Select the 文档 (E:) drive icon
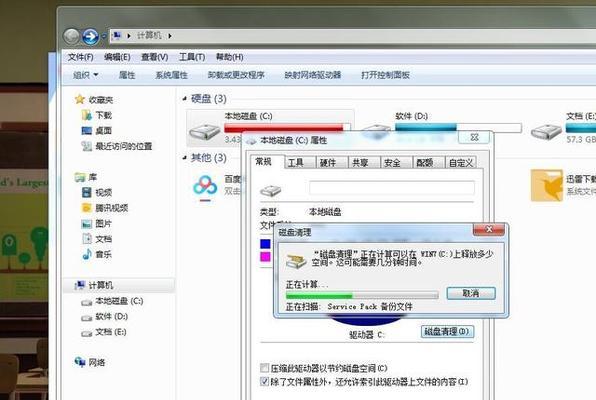The image size is (596, 400). pyautogui.click(x=546, y=132)
